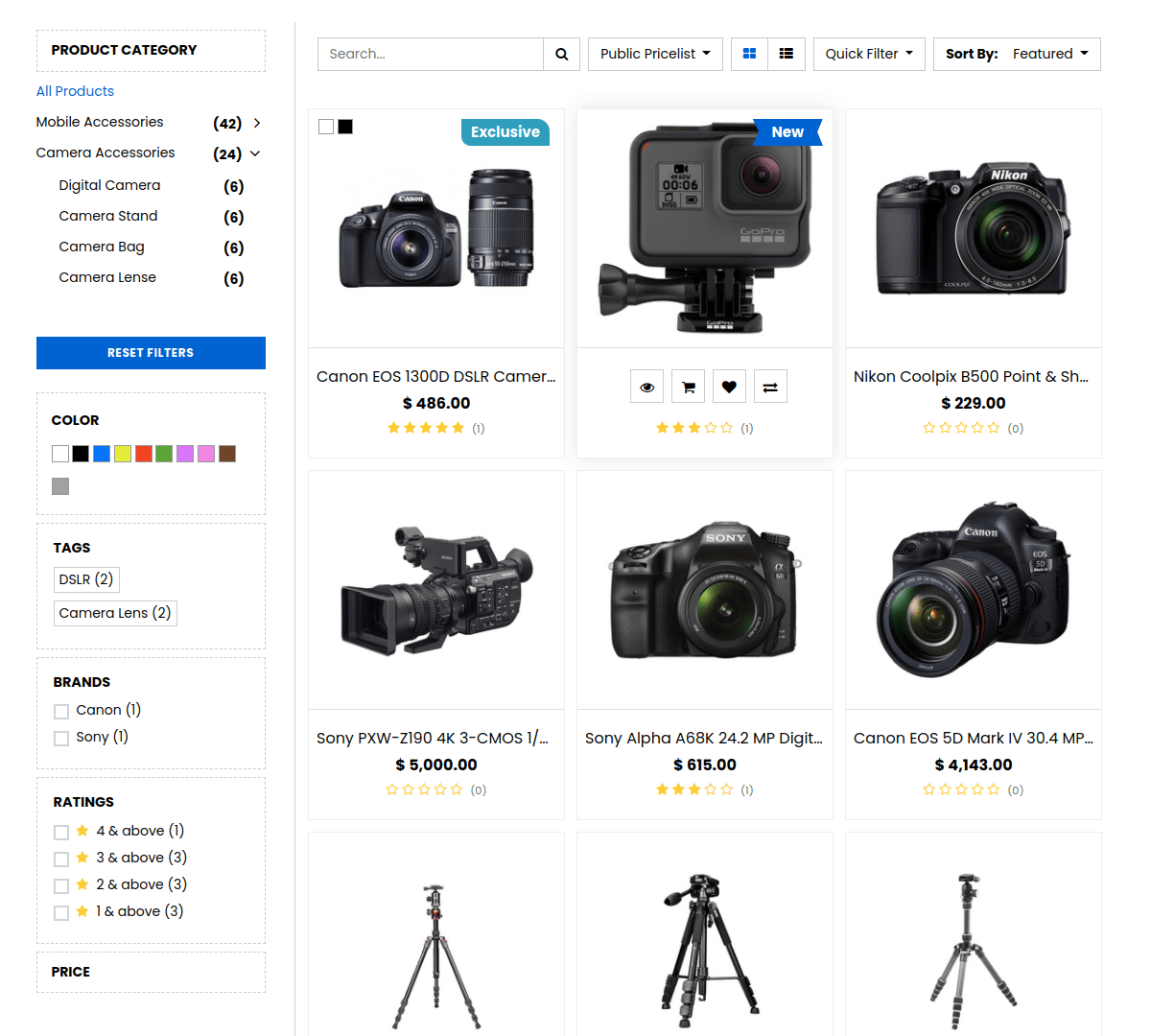This screenshot has height=1036, width=1151.
Task: Select the Camera Lens (2) tag
Action: tap(115, 613)
